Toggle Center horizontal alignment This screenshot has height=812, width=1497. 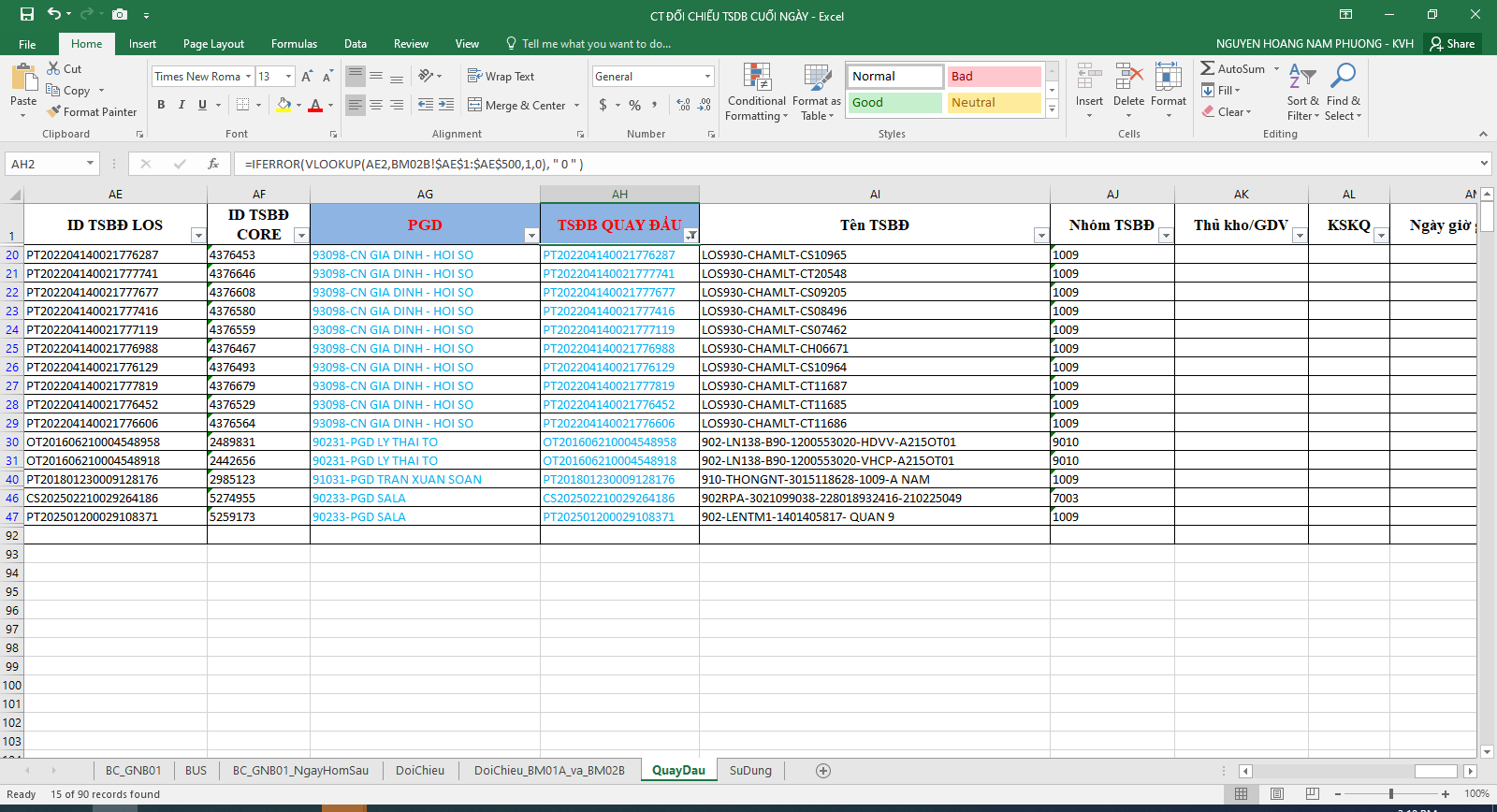(x=376, y=105)
